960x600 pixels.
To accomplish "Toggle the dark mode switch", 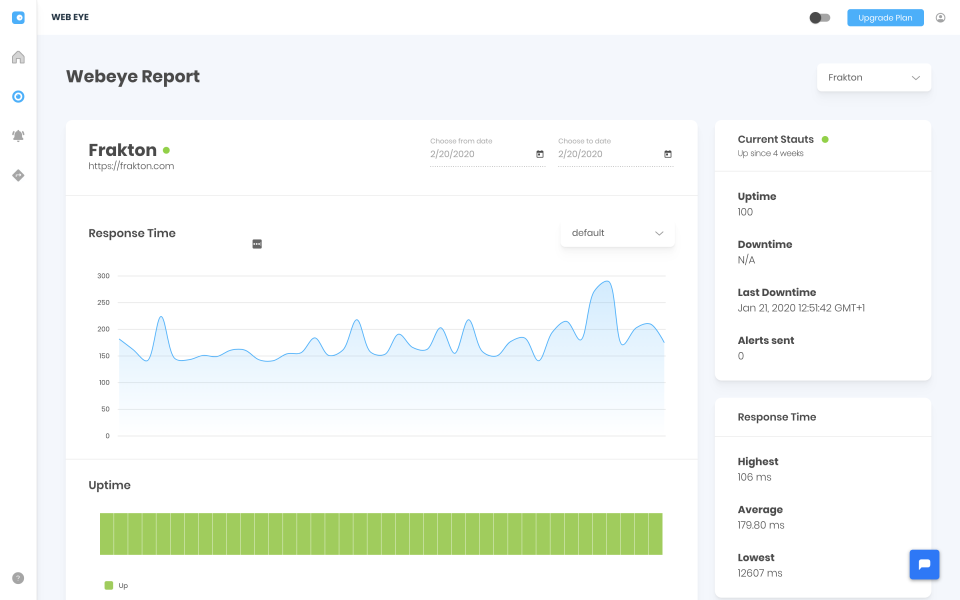I will 820,18.
